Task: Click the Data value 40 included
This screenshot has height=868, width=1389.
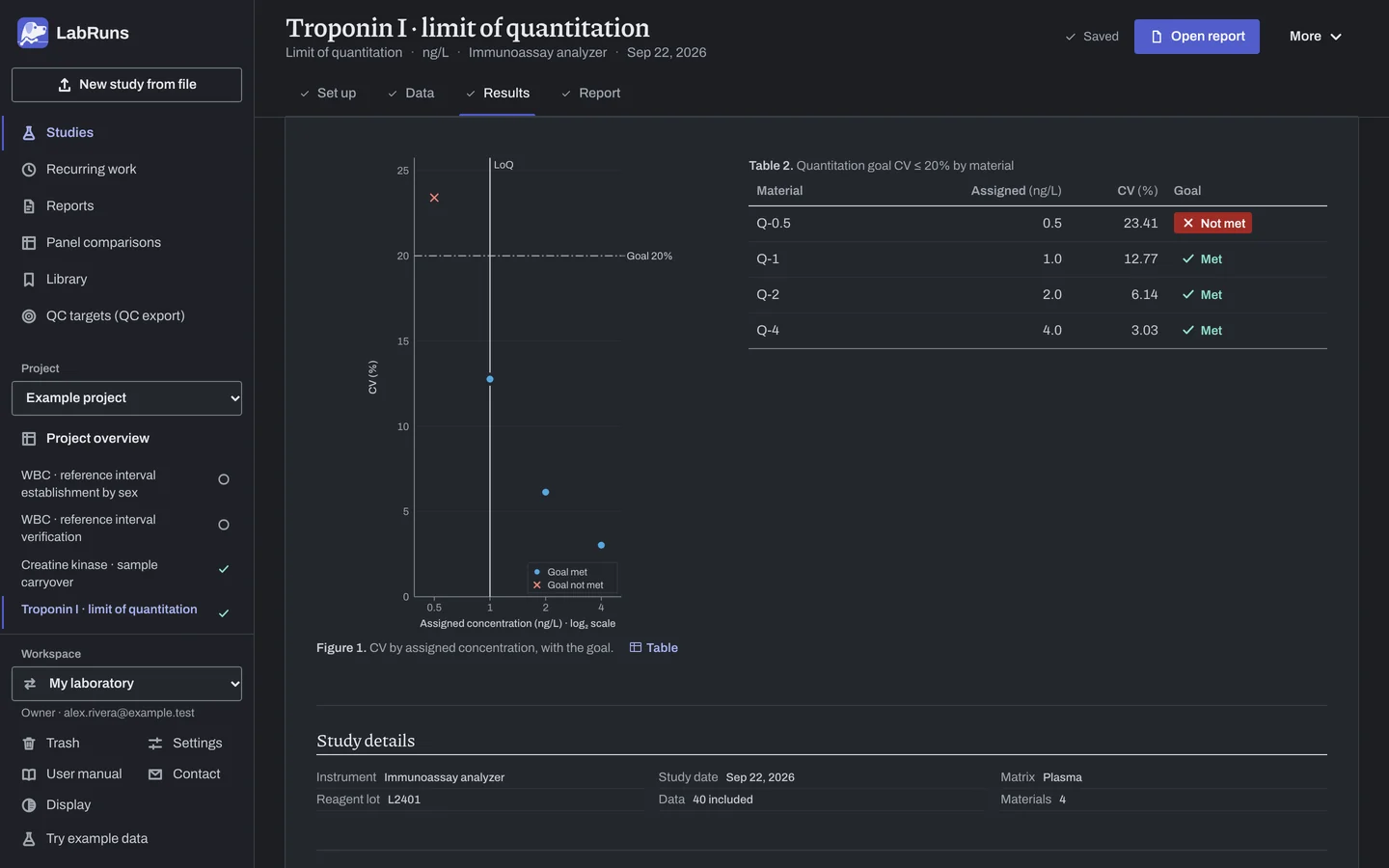Action: tap(722, 800)
